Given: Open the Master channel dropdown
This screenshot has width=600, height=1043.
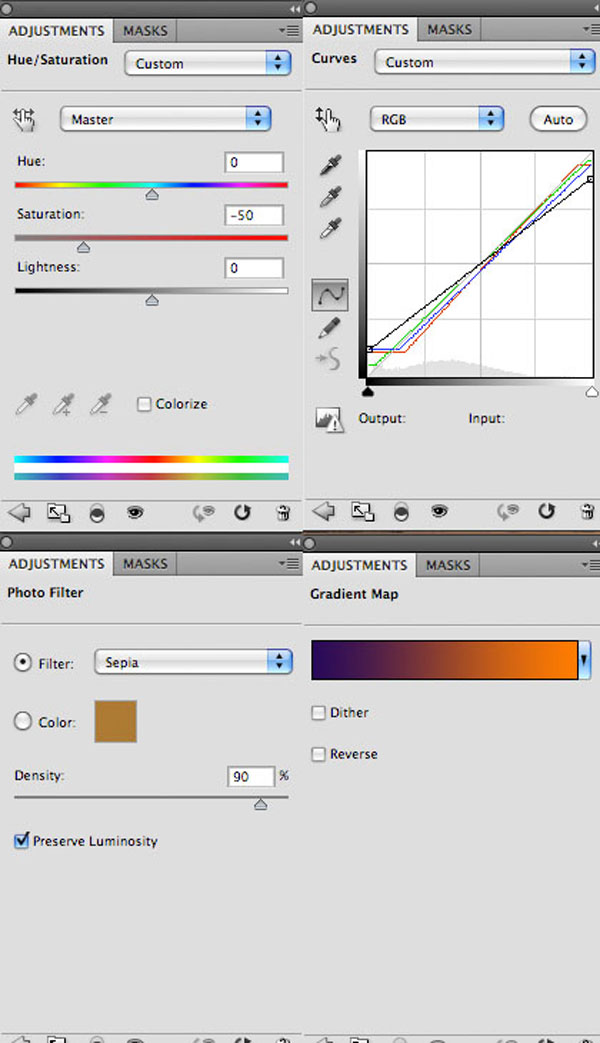Looking at the screenshot, I should pyautogui.click(x=165, y=119).
